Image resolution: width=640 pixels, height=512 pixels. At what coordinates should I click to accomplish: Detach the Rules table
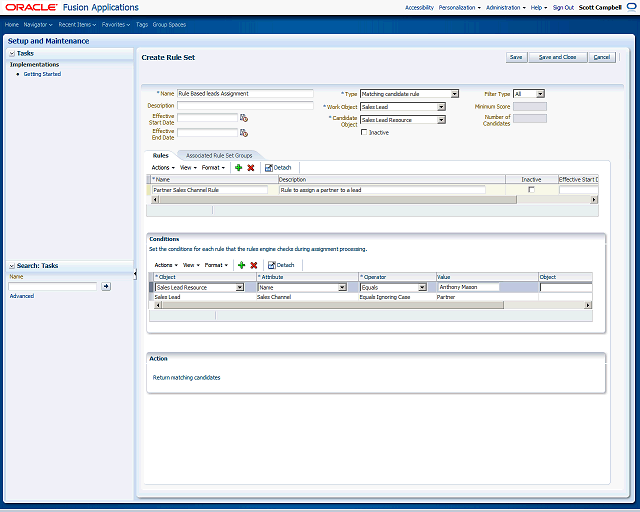point(278,167)
